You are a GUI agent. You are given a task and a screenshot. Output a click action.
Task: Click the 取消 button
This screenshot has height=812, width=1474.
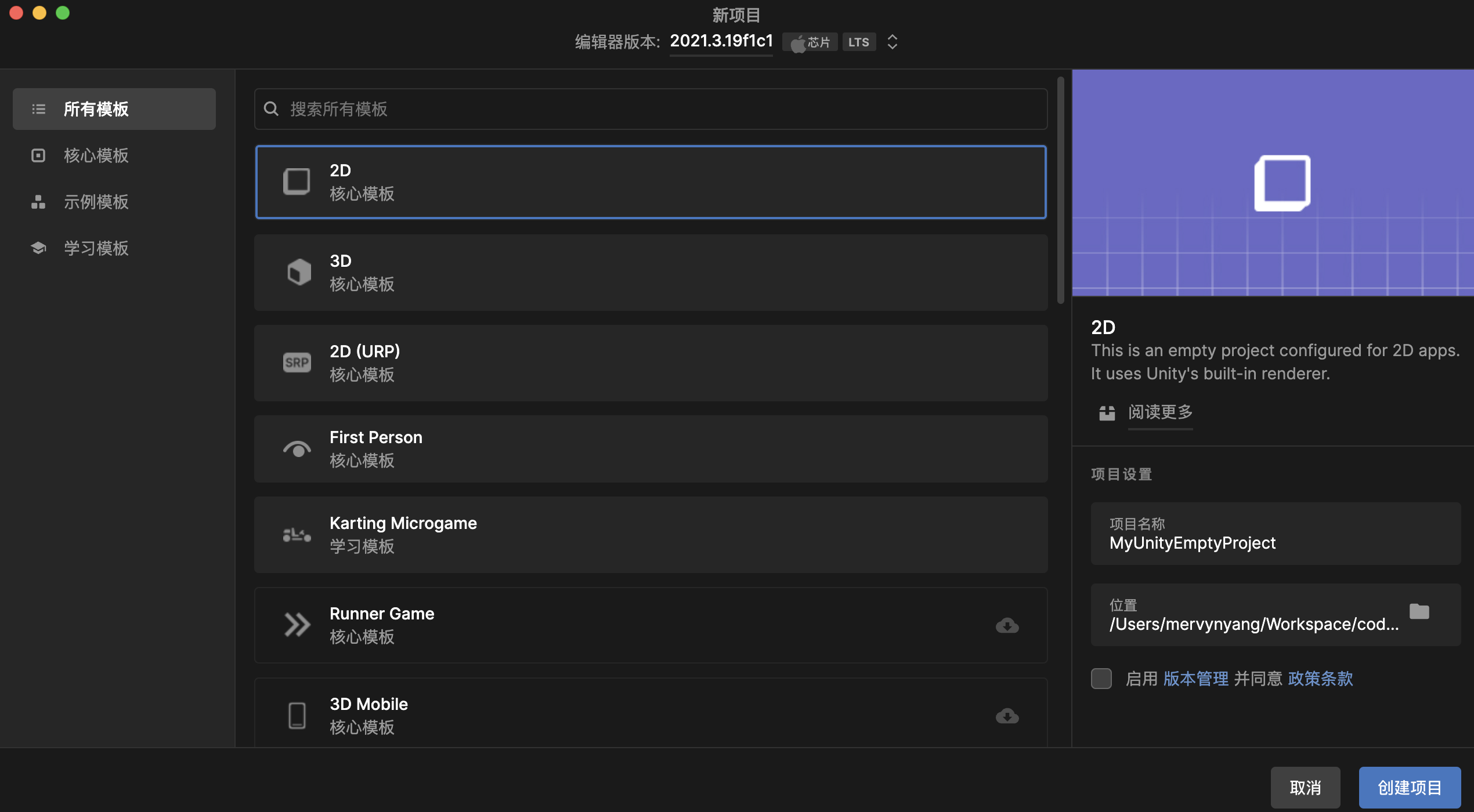tap(1305, 787)
